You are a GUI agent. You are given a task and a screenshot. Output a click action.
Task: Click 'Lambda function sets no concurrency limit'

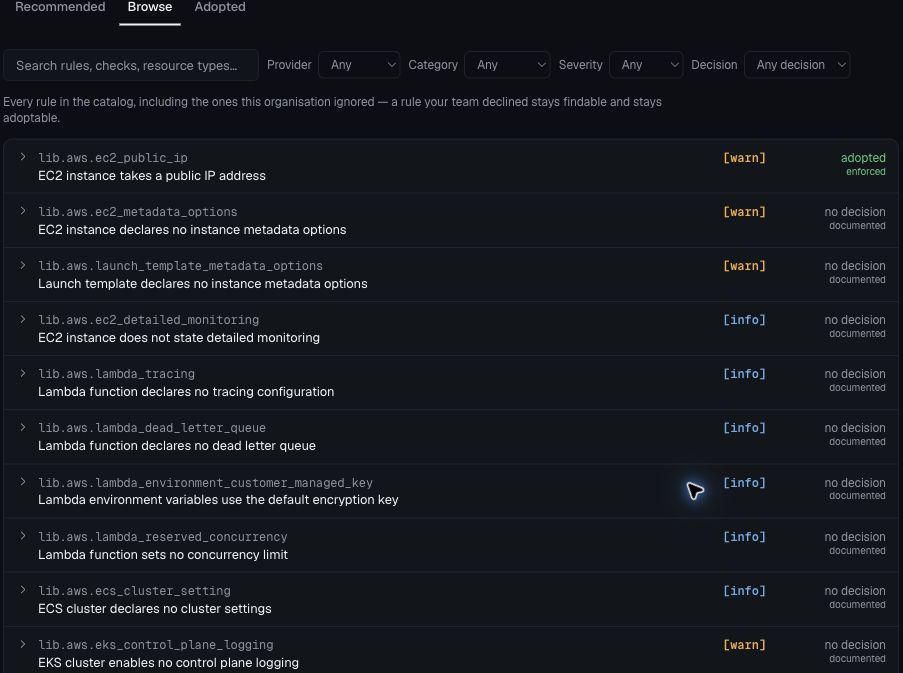163,555
